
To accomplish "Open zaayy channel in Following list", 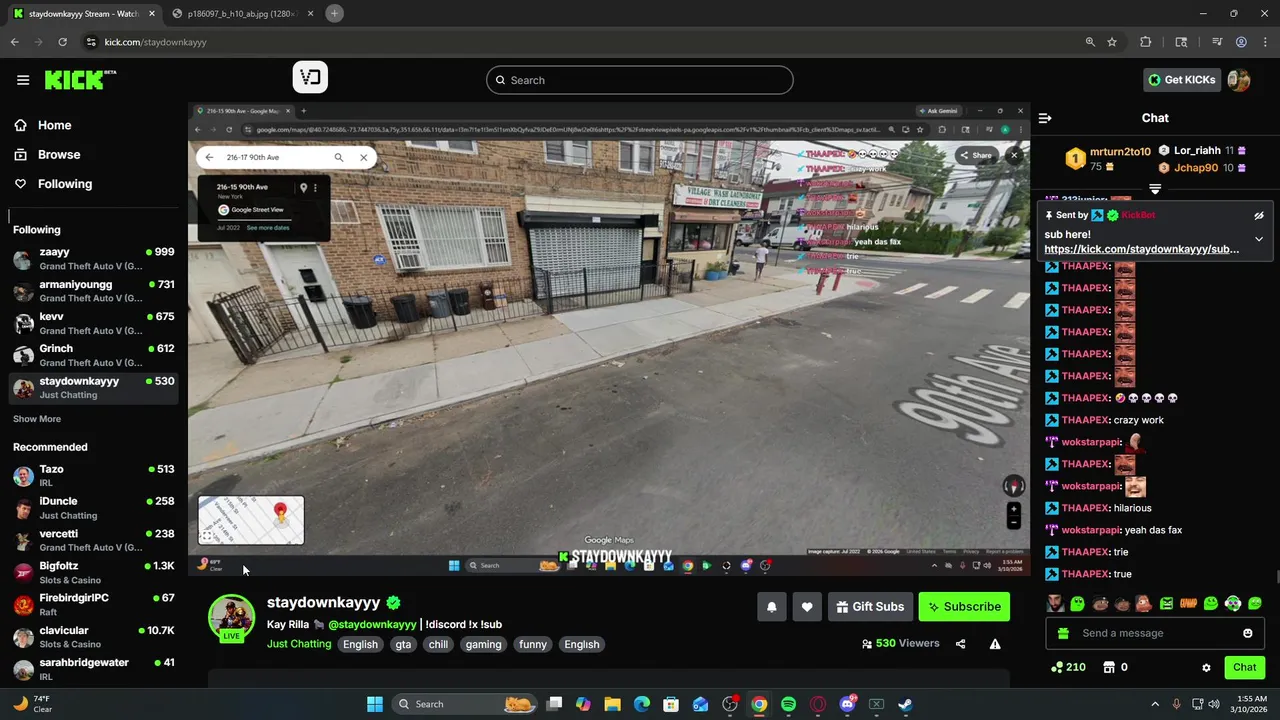I will [94, 259].
